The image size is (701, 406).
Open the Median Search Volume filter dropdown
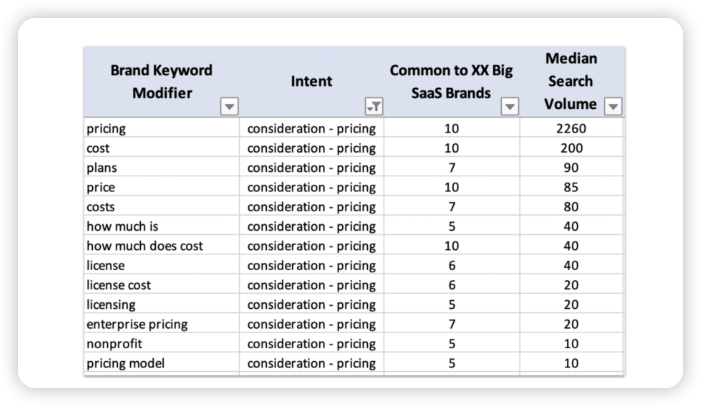click(x=613, y=106)
